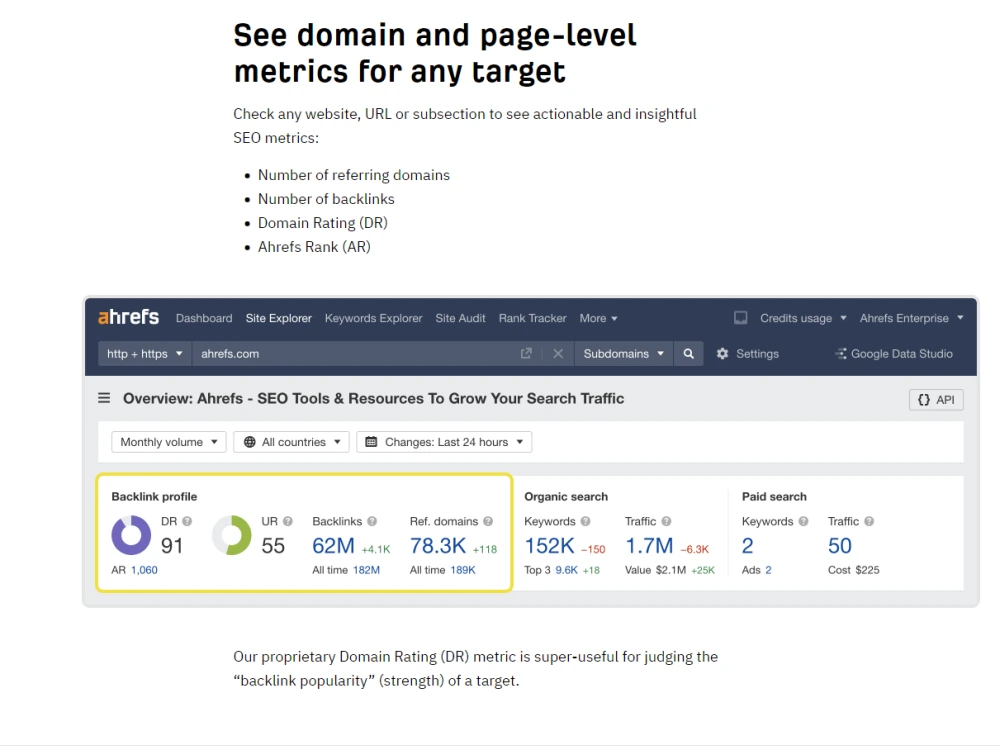Click the Organic search heading

[566, 496]
